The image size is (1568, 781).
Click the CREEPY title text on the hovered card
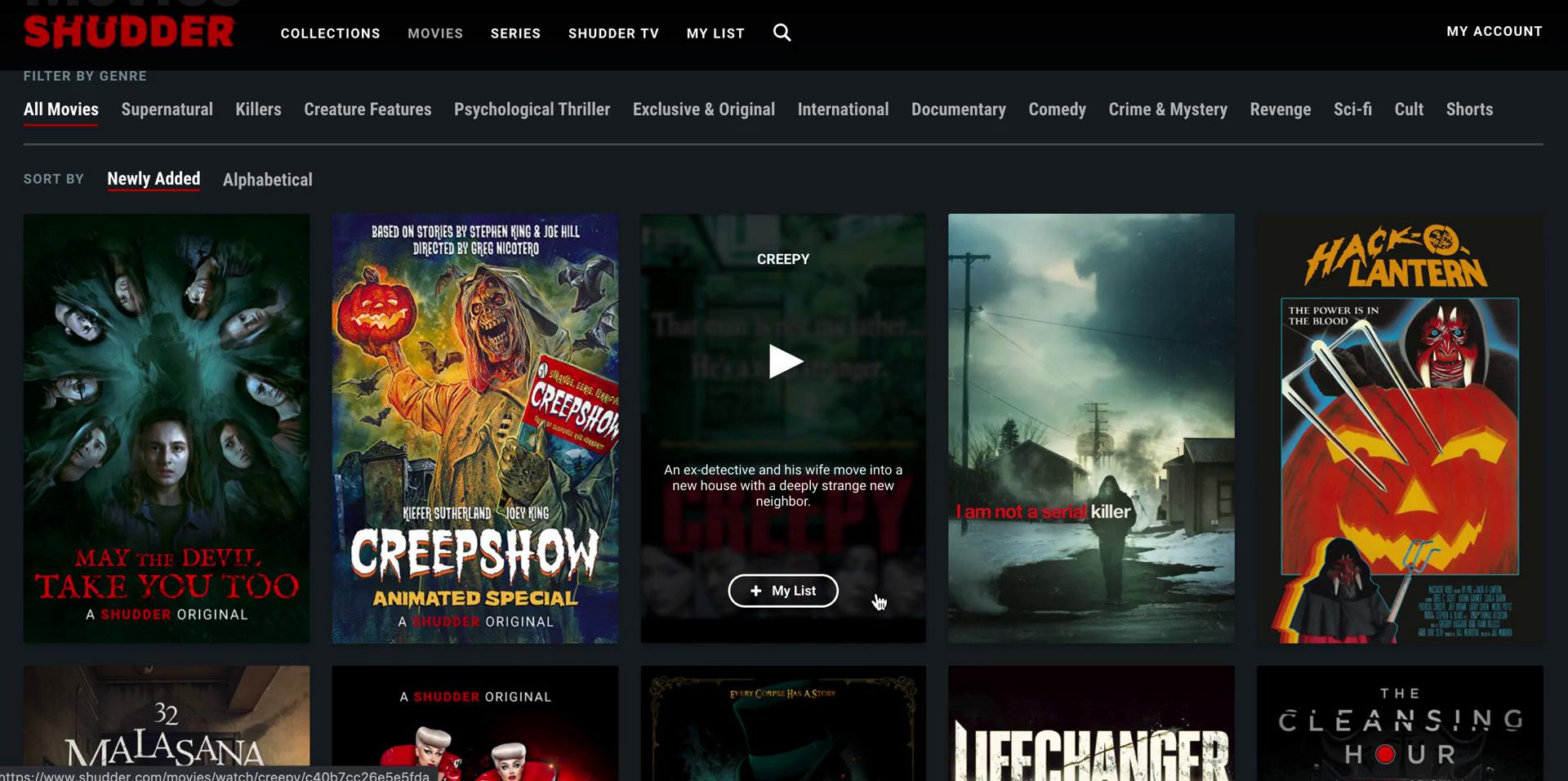click(783, 259)
